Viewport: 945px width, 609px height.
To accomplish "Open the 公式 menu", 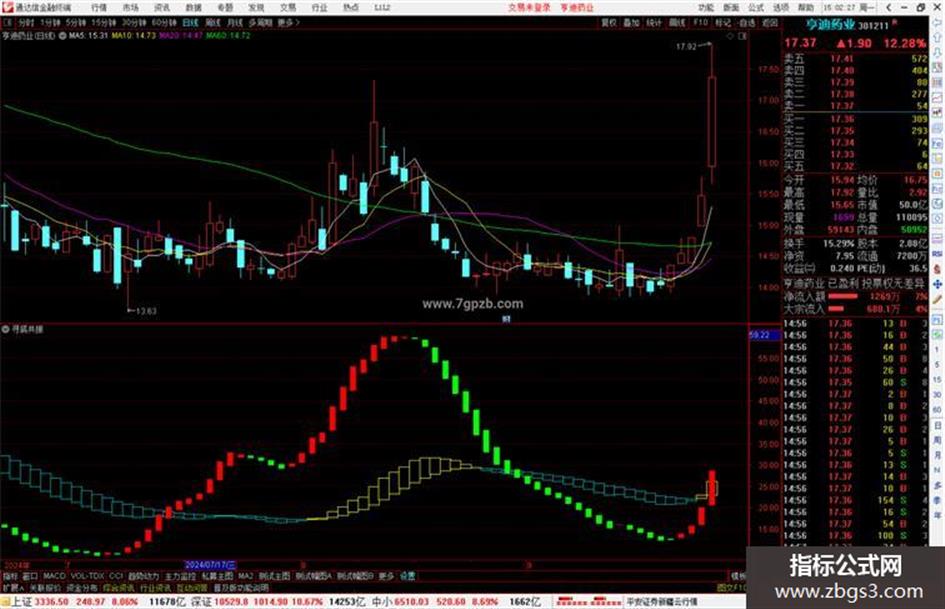I will coord(756,7).
